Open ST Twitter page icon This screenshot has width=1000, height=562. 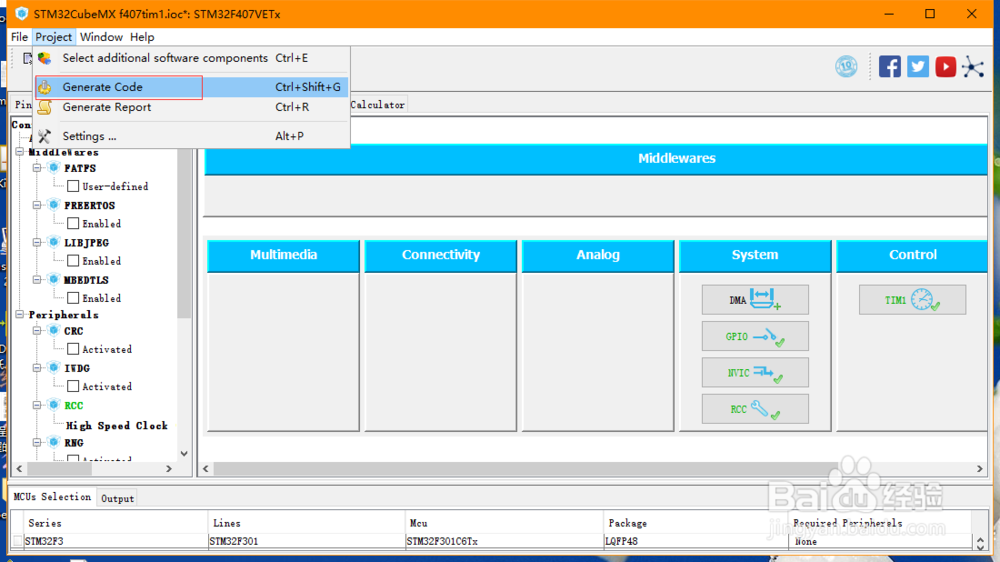coord(918,66)
